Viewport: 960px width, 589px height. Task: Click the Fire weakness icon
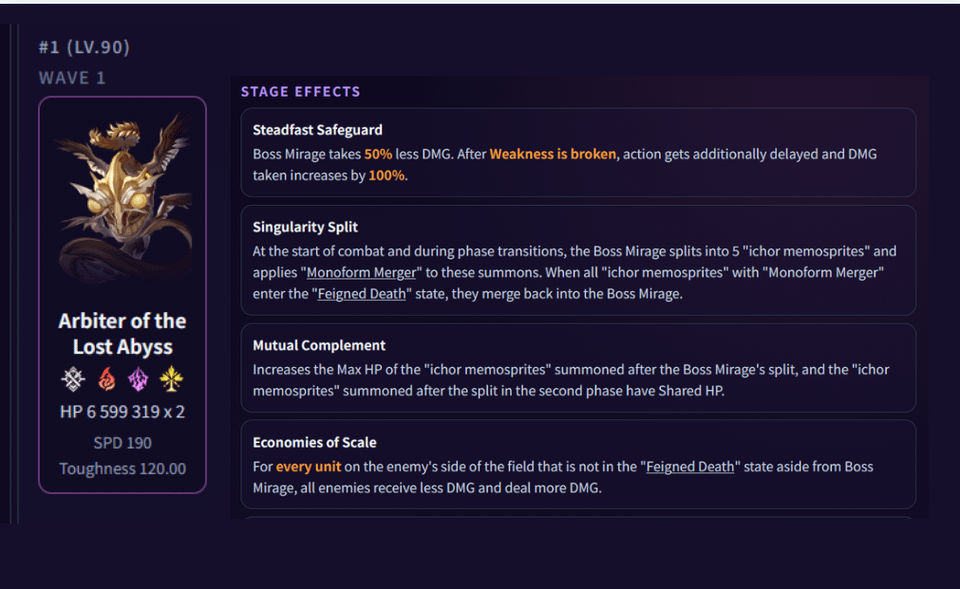click(x=107, y=379)
